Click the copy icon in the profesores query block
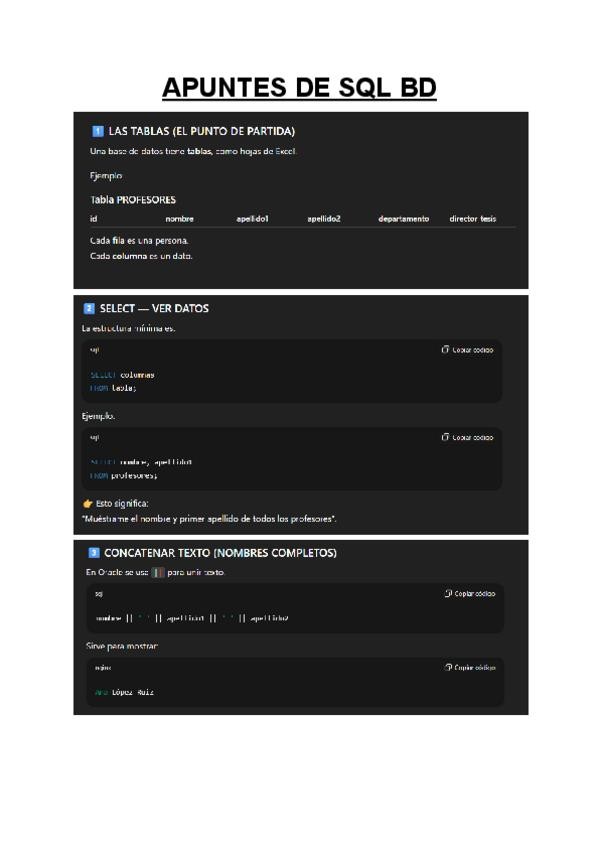 coord(445,437)
